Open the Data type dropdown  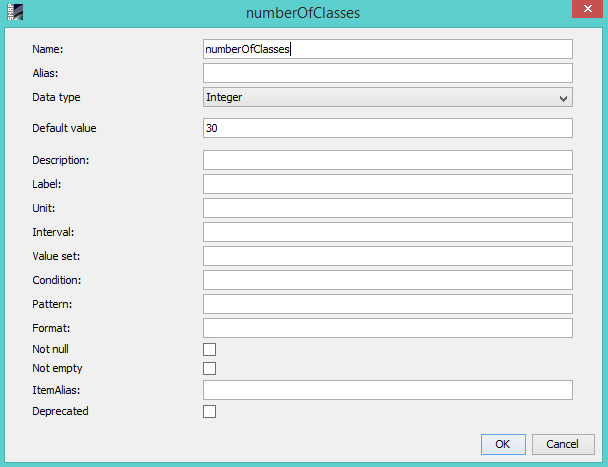(387, 97)
